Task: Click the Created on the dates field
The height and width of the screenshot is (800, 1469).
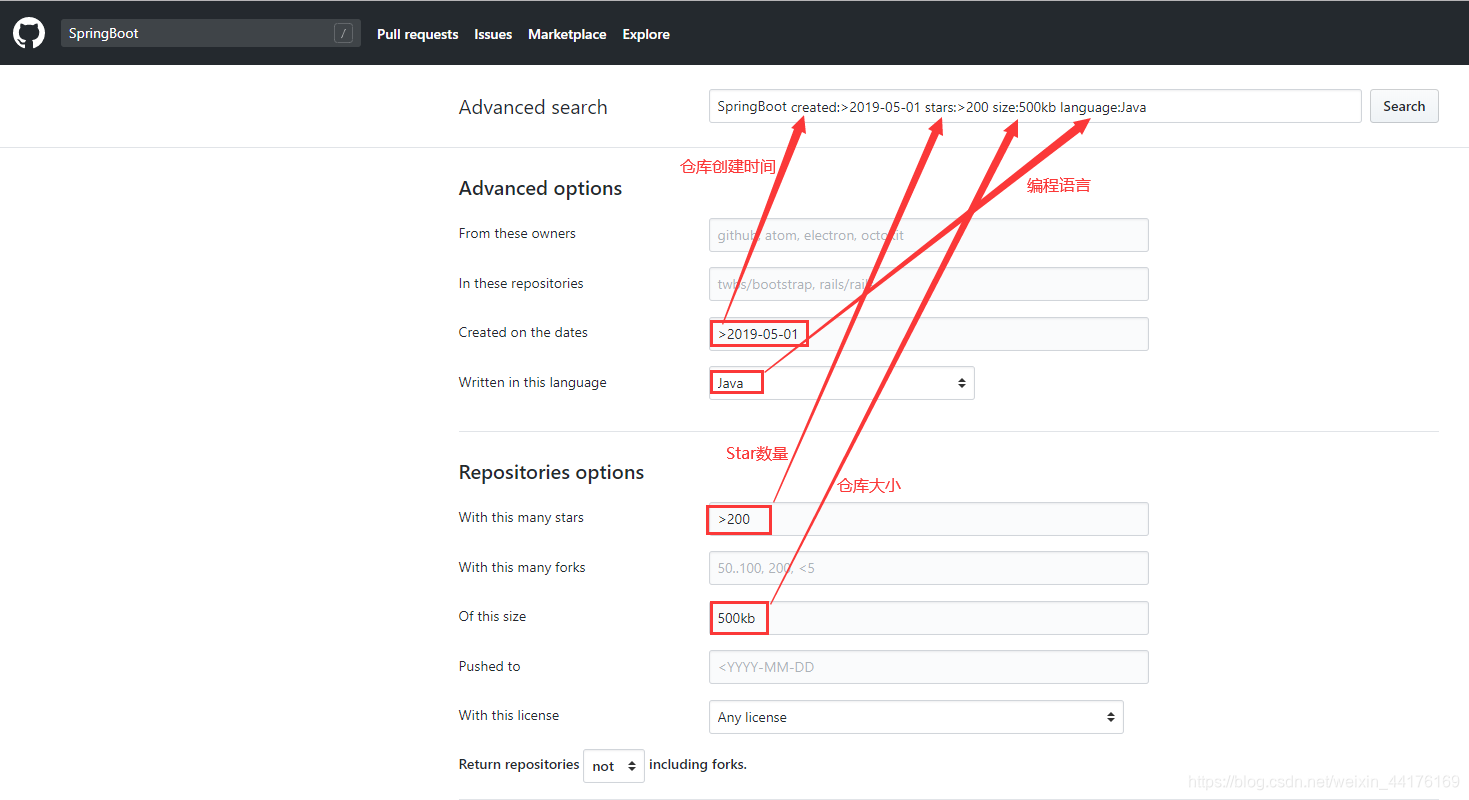Action: (x=928, y=333)
